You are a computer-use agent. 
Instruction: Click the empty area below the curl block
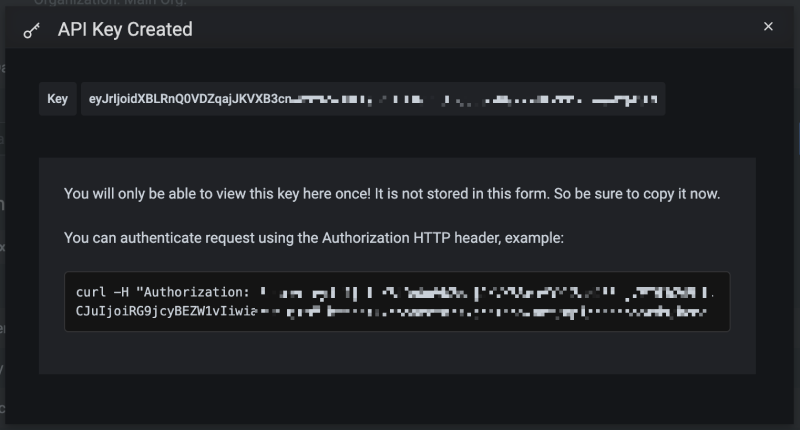(x=397, y=353)
